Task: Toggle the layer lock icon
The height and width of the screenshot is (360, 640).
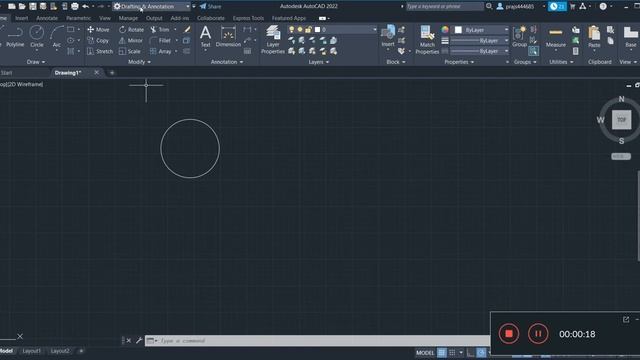Action: point(308,29)
